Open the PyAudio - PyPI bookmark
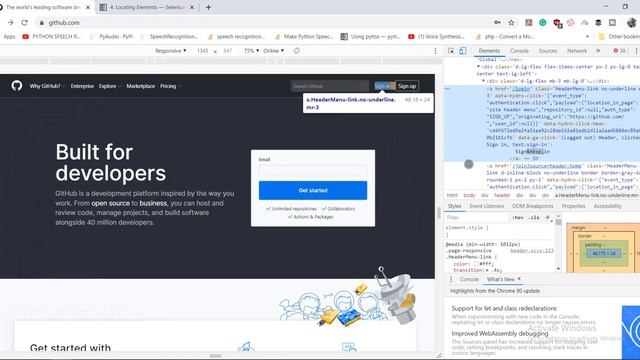The image size is (640, 360). point(111,37)
